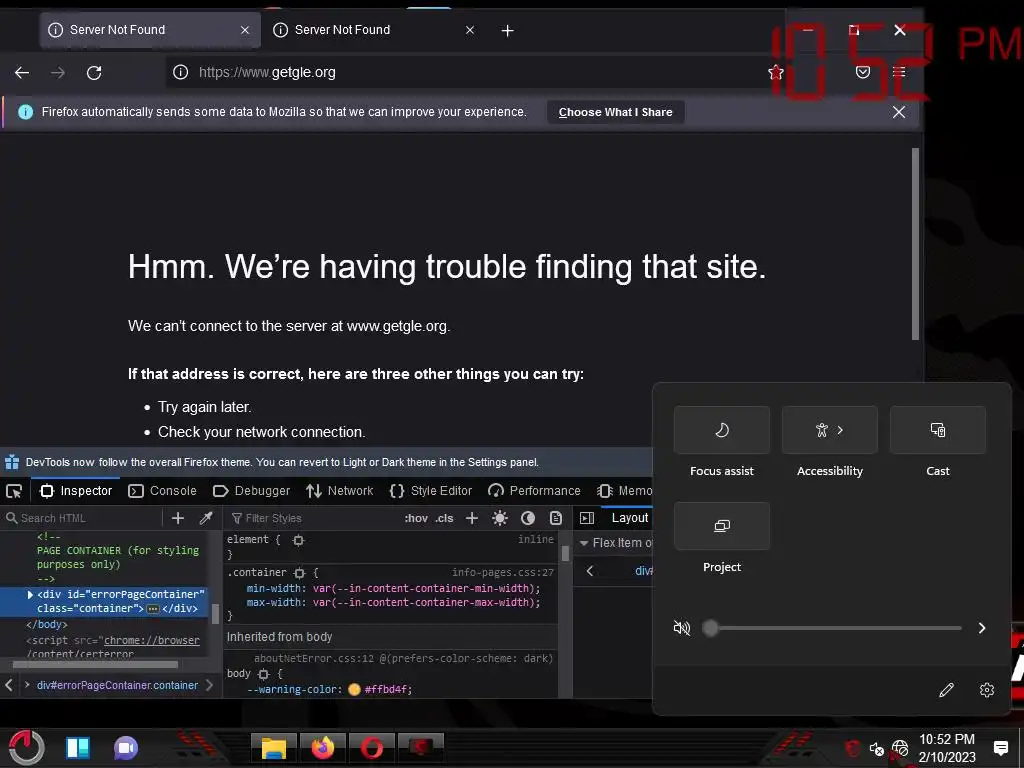
Task: Click the highlighter icon next to element rule
Action: point(298,540)
